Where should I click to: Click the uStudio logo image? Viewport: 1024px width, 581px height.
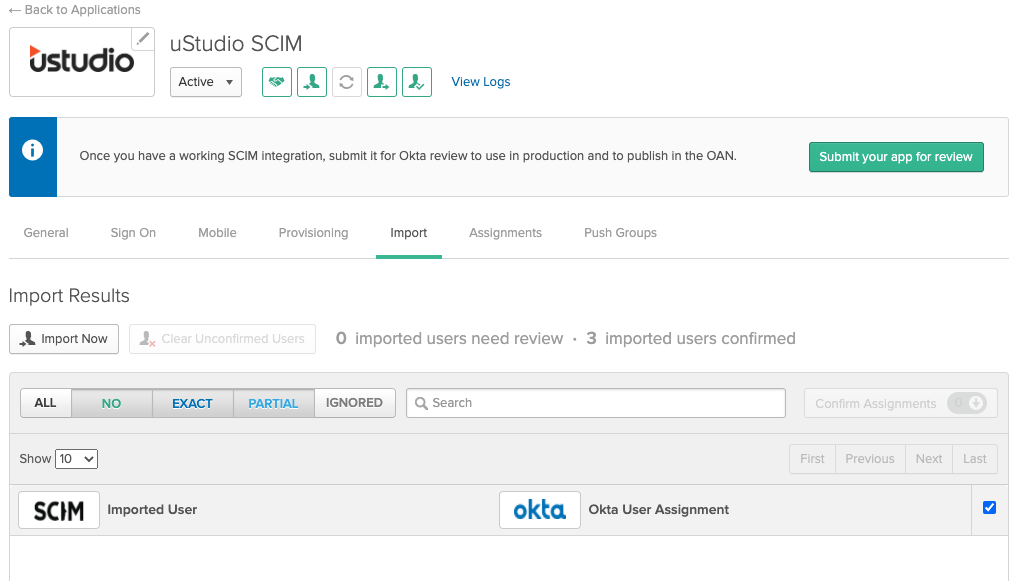pos(82,59)
